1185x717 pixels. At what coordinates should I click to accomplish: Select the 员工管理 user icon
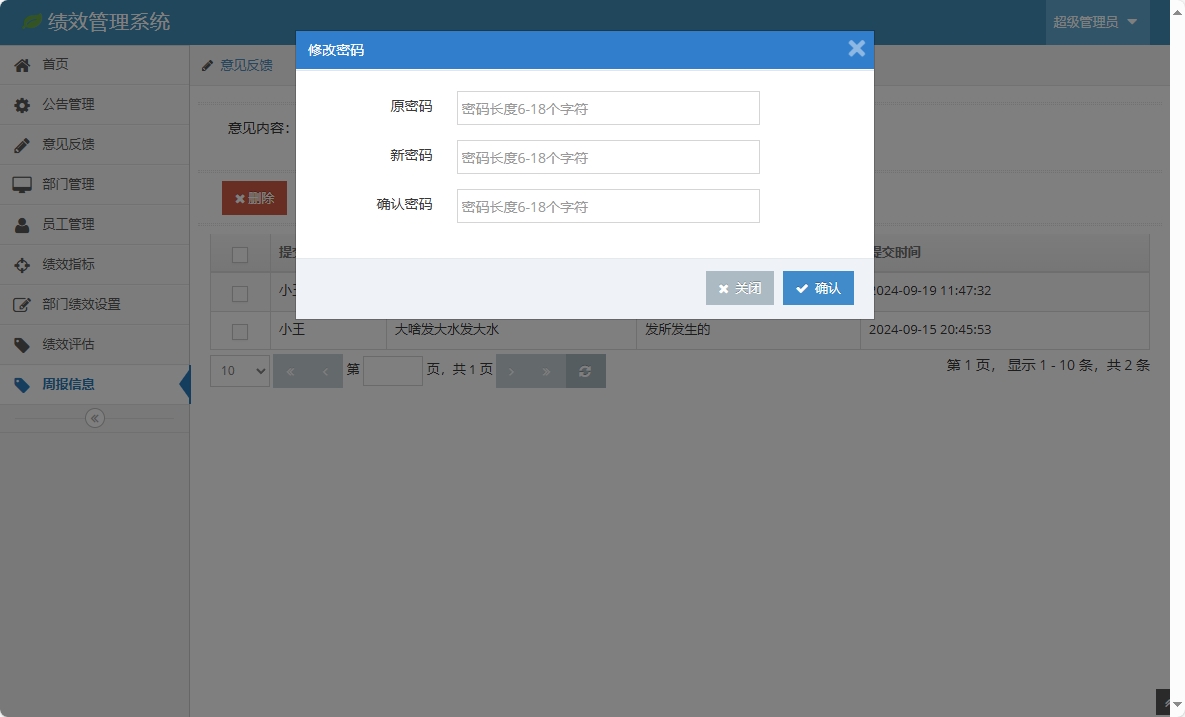point(22,224)
